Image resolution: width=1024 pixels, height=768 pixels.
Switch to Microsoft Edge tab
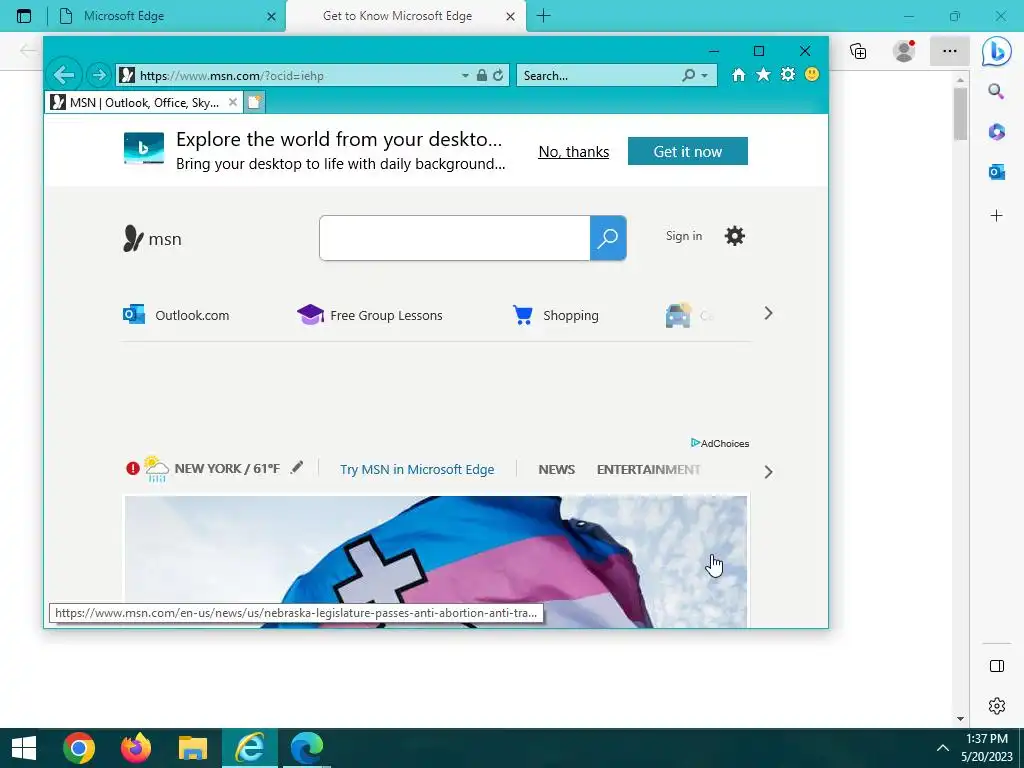(167, 16)
